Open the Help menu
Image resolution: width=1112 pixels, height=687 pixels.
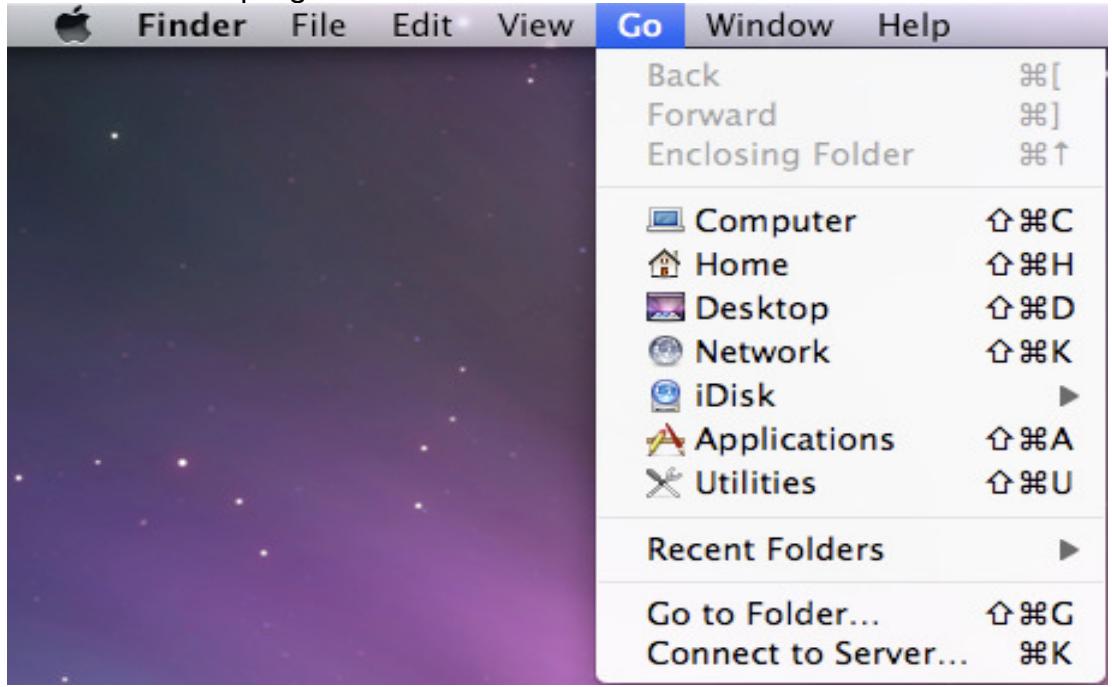(913, 26)
